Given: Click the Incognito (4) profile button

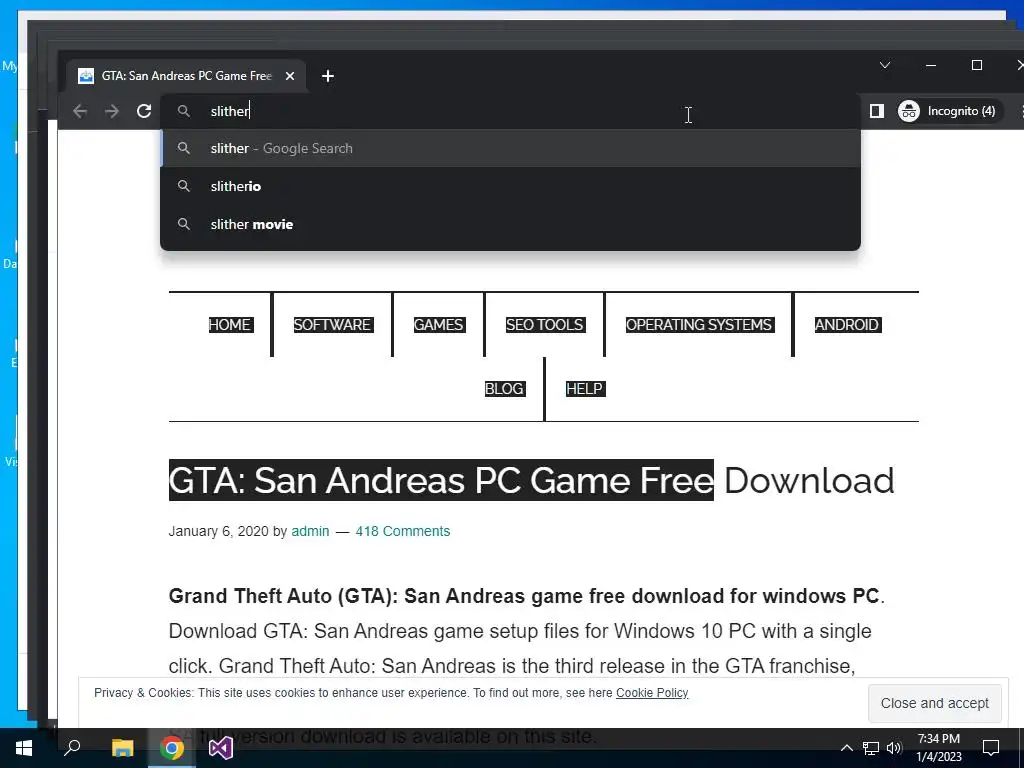Looking at the screenshot, I should [948, 111].
